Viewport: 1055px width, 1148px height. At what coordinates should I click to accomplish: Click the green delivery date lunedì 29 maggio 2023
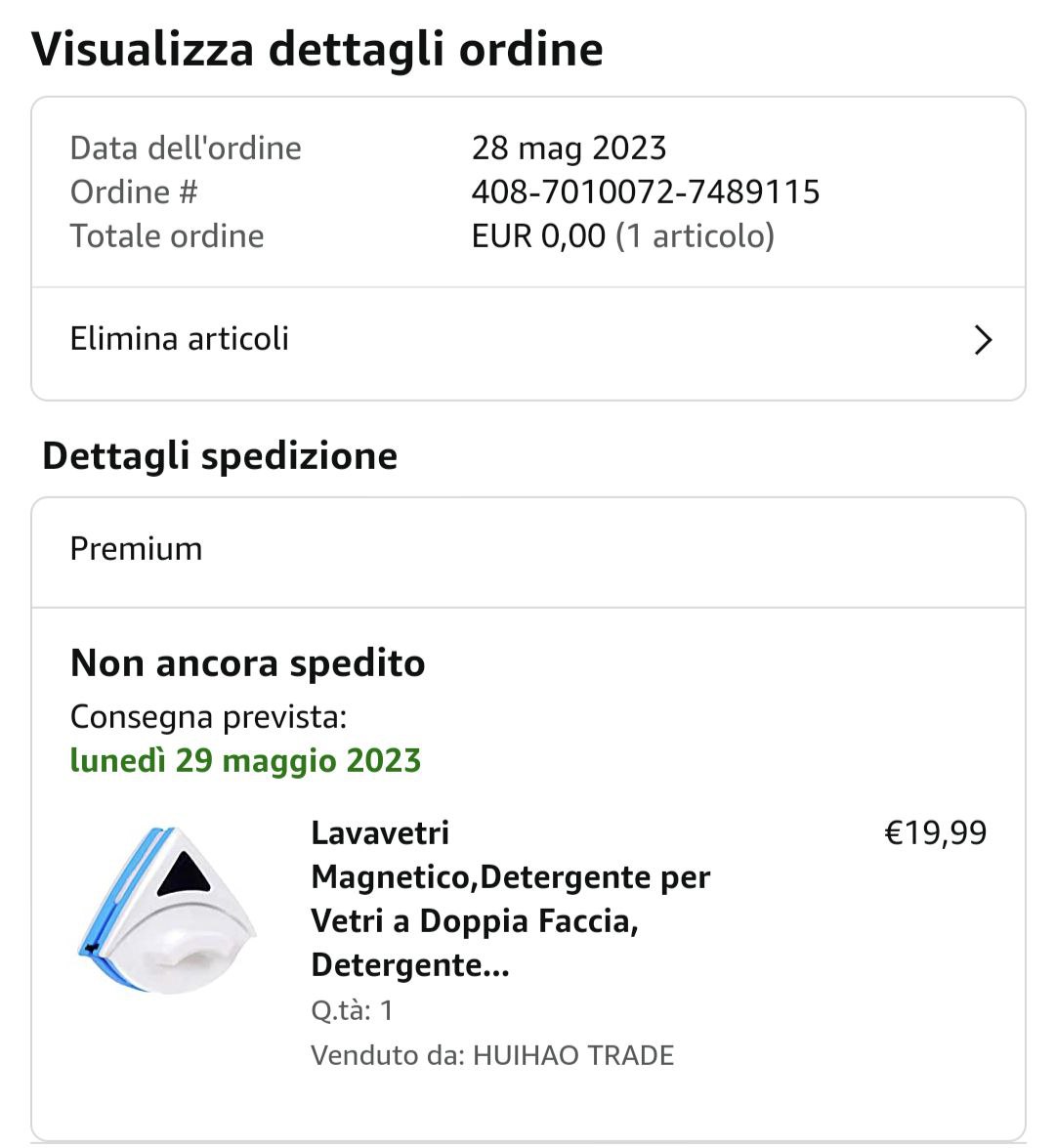point(245,760)
